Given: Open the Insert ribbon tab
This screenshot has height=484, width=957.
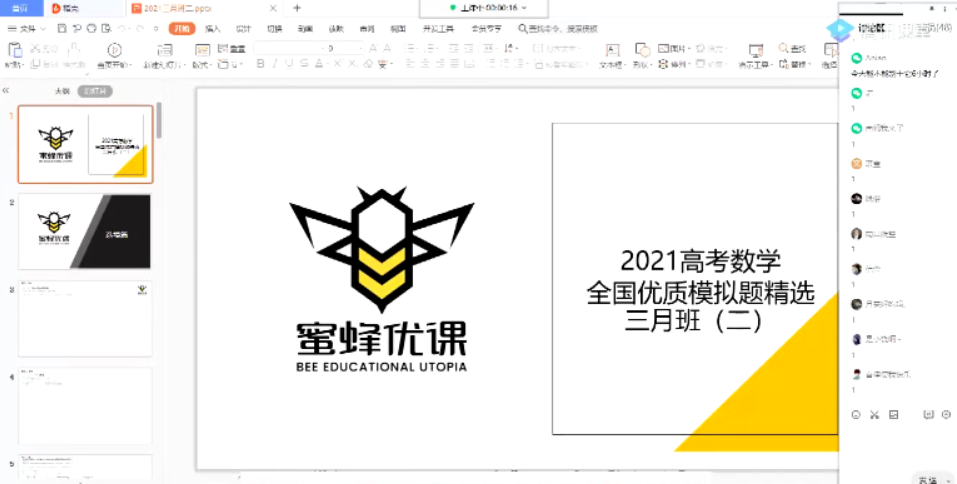Looking at the screenshot, I should [x=212, y=29].
